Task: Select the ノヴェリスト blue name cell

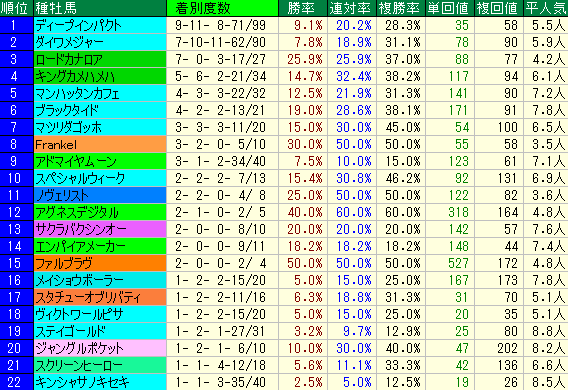Action: pyautogui.click(x=100, y=196)
